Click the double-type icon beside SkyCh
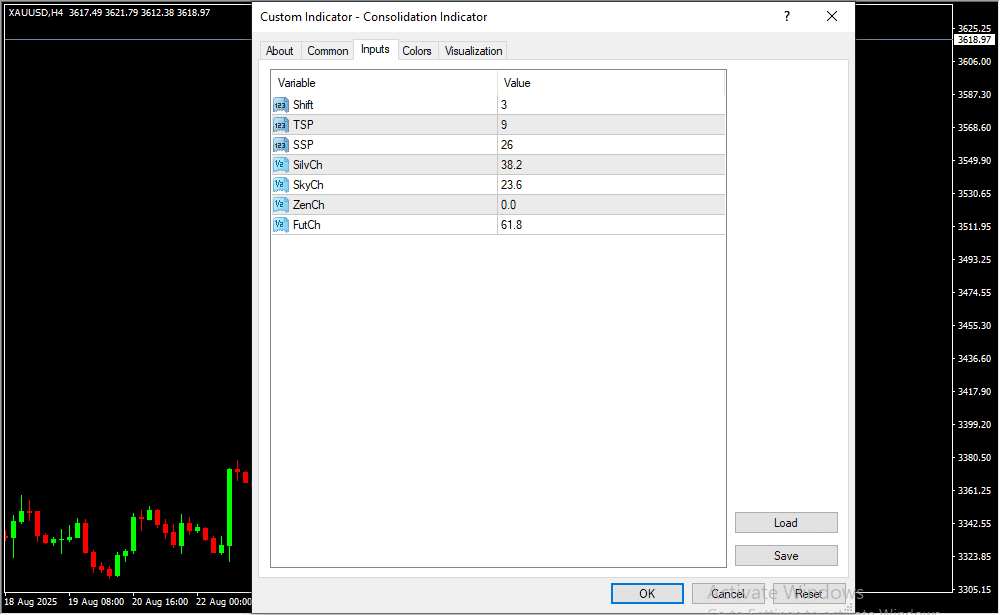1000x615 pixels. pos(280,185)
